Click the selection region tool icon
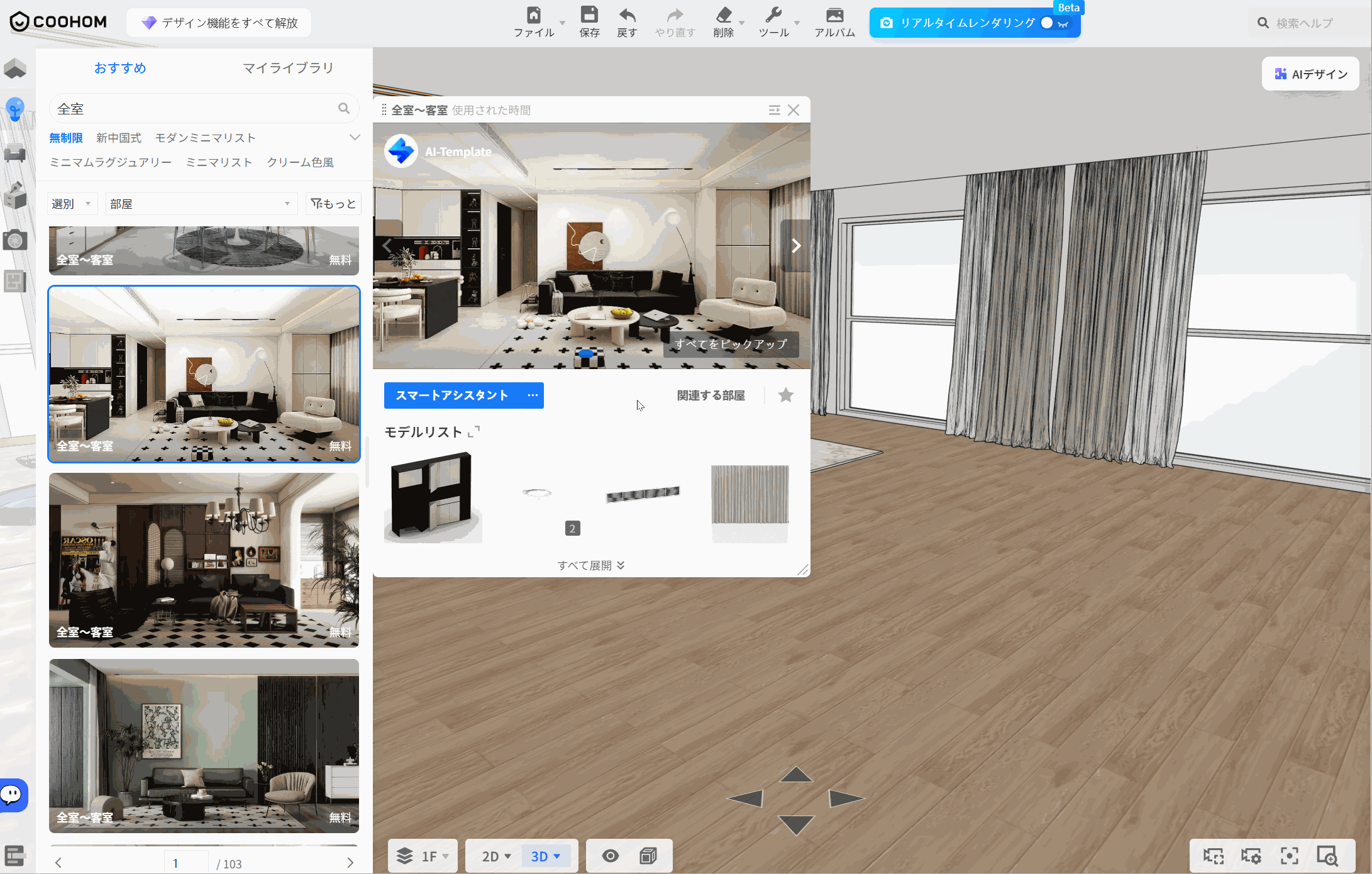The width and height of the screenshot is (1372, 874). point(1214,856)
